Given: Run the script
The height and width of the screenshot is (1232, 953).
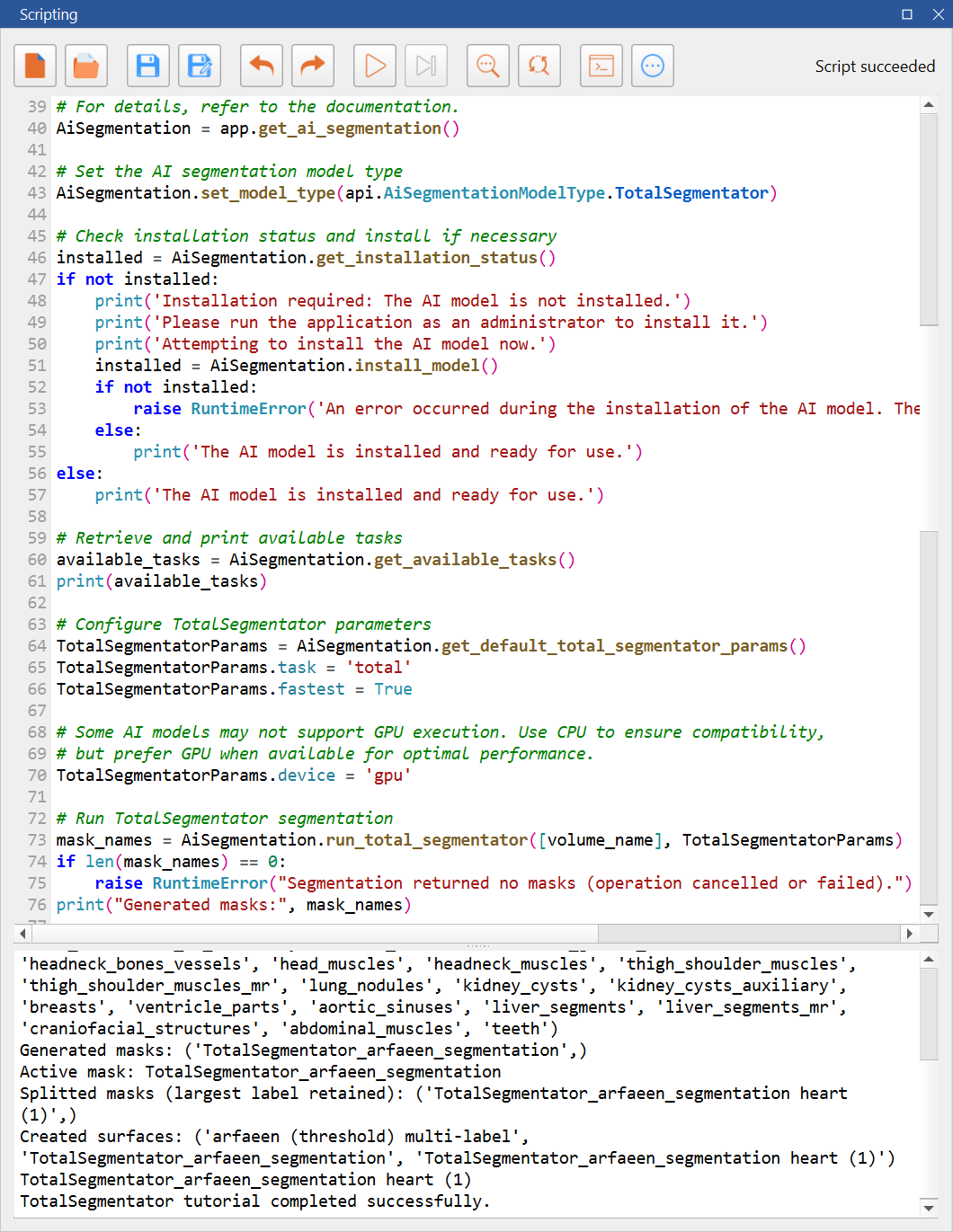Looking at the screenshot, I should (374, 65).
